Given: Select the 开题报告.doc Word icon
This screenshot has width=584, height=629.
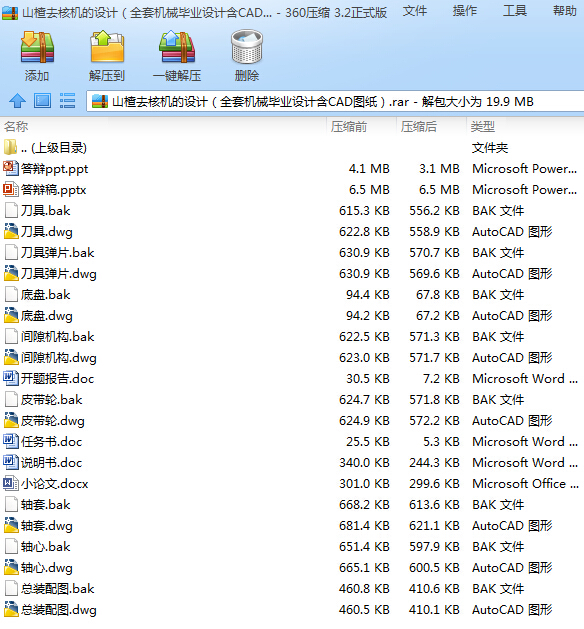Looking at the screenshot, I should click(x=10, y=378).
